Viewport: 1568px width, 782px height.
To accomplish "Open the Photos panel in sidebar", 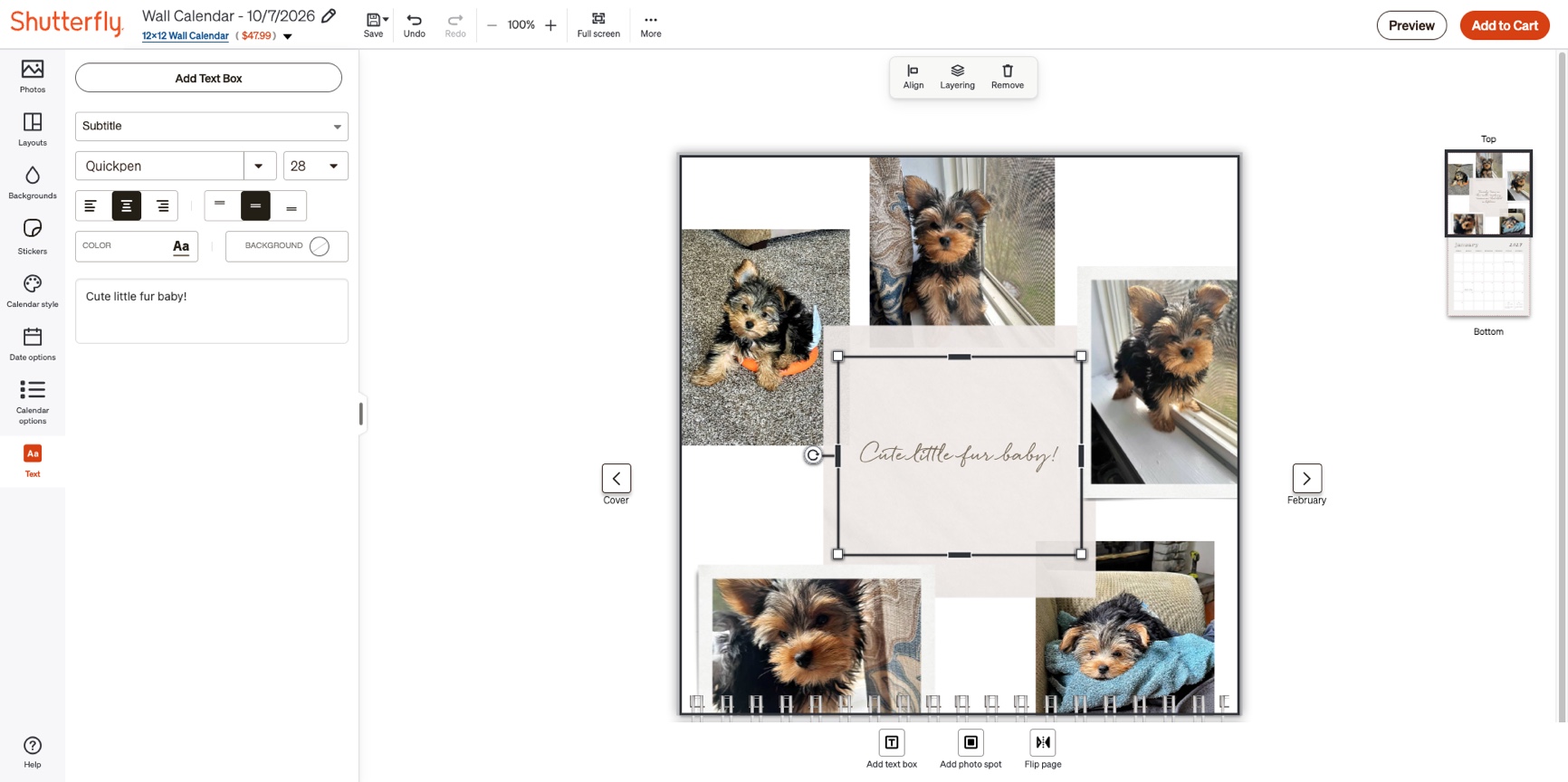I will point(33,76).
